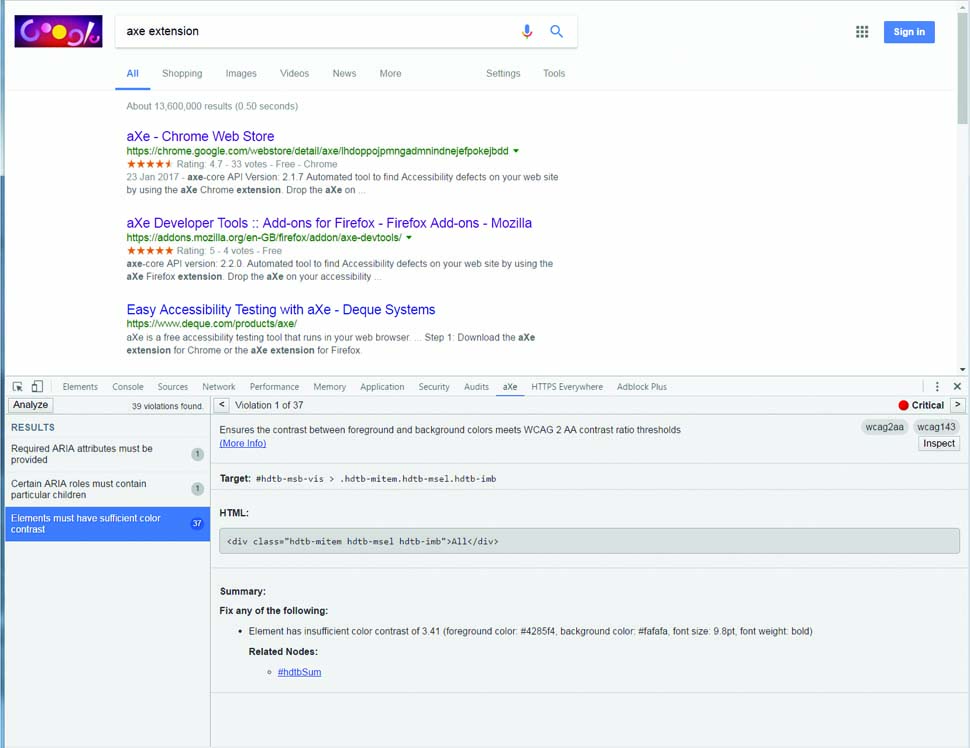Open the search Tools options
This screenshot has height=748, width=970.
click(554, 74)
